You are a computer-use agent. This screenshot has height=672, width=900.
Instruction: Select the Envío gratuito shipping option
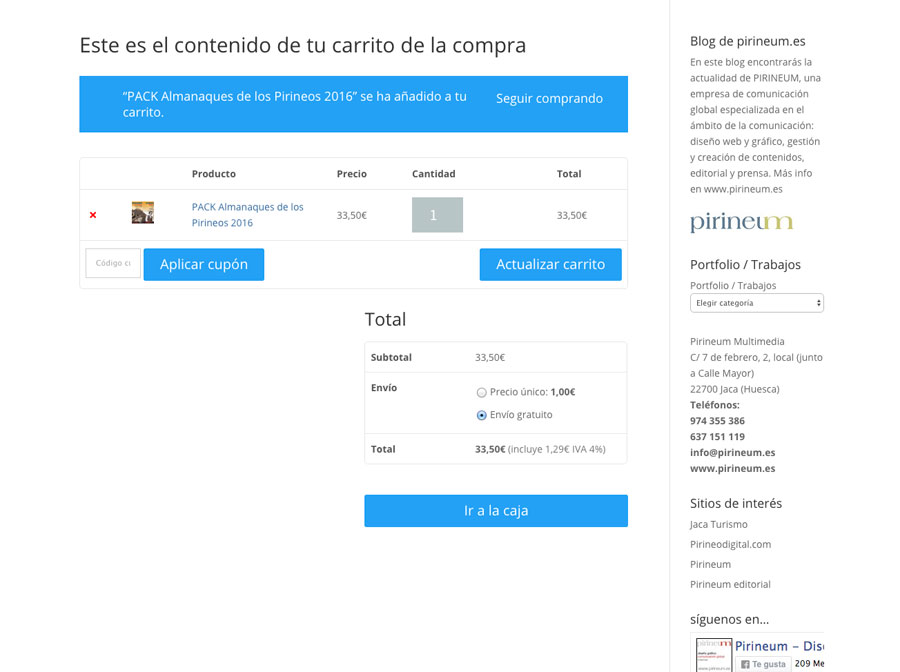(x=482, y=415)
